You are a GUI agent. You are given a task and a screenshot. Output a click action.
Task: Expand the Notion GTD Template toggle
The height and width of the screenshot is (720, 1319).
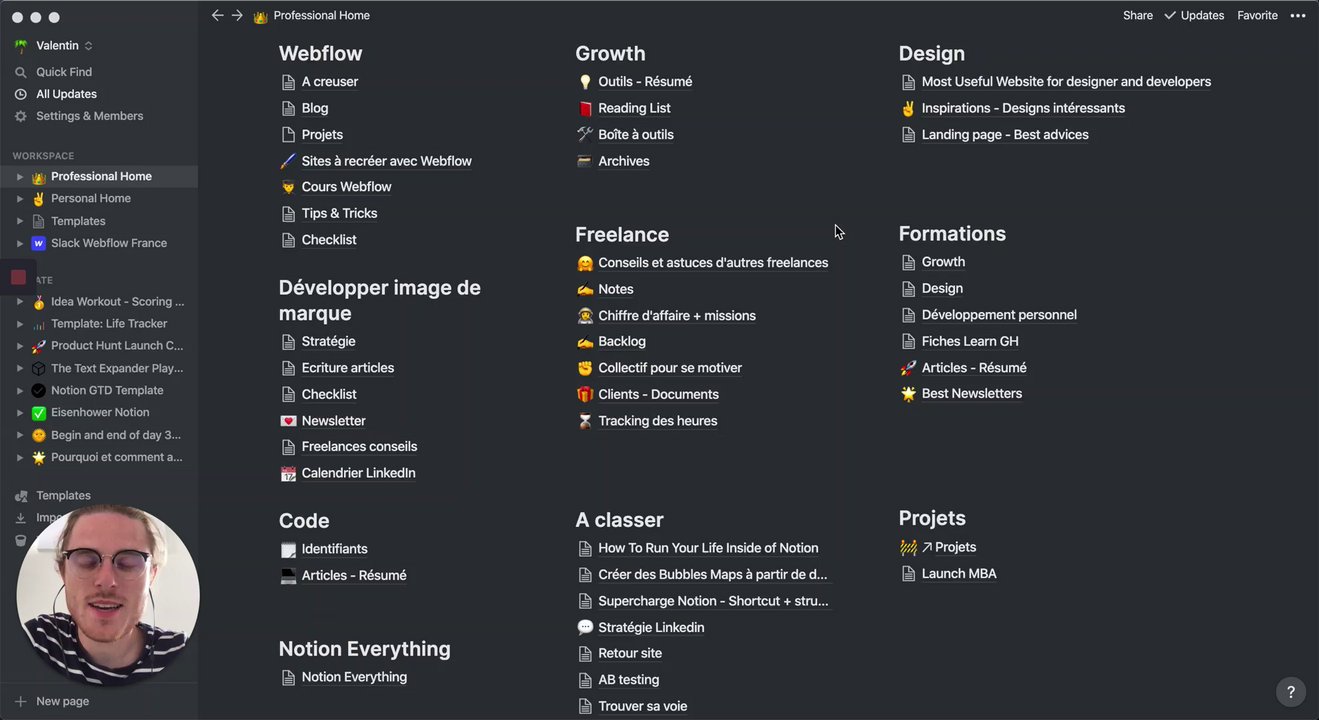click(19, 391)
